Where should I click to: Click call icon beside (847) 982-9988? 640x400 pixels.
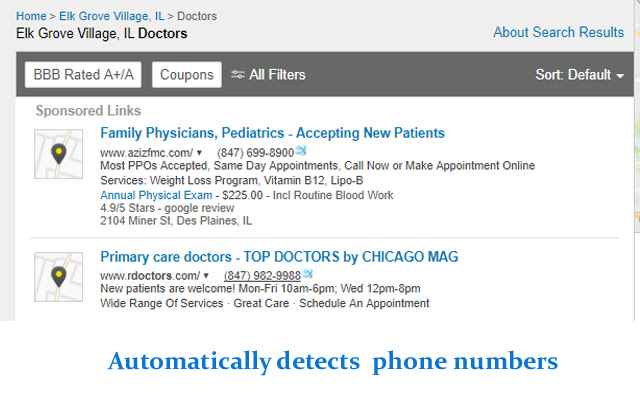(x=308, y=274)
